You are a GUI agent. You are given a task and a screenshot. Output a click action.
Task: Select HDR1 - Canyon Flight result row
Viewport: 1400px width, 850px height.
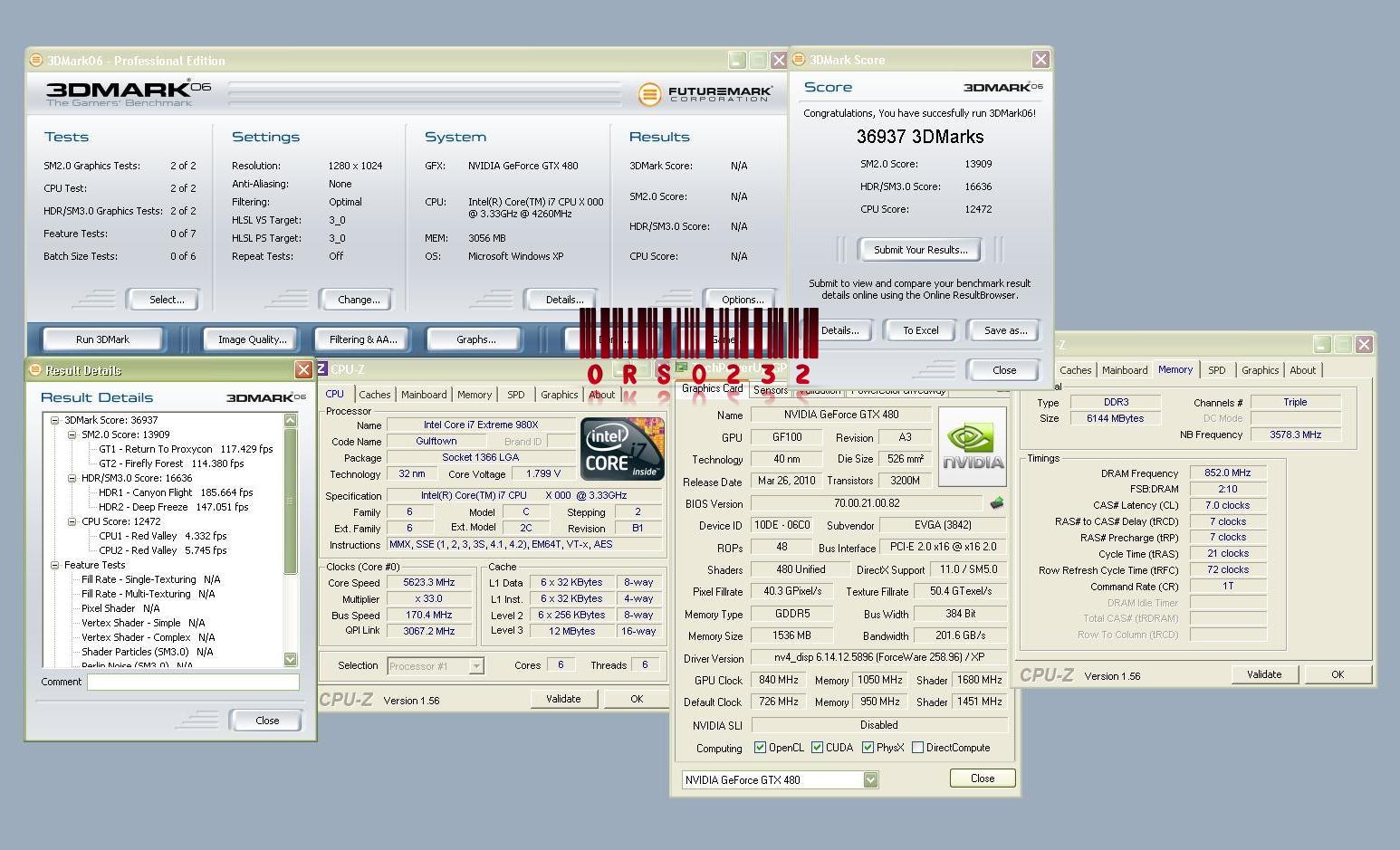[176, 492]
